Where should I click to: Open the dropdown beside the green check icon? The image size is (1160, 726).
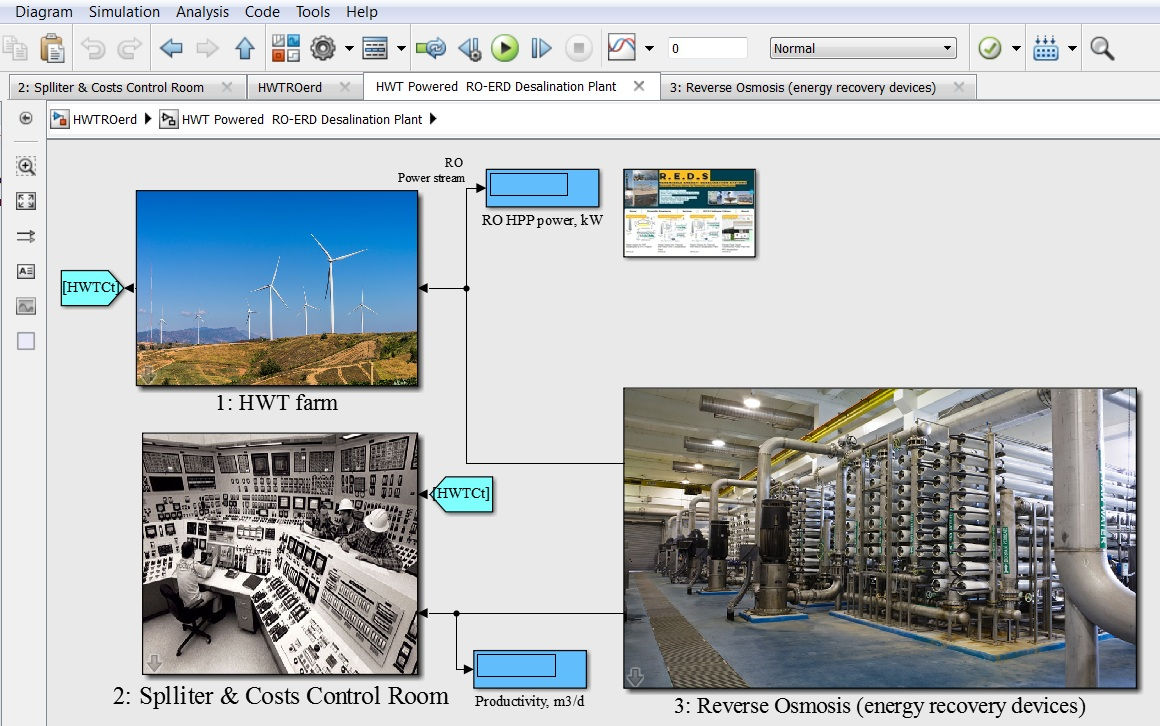click(x=1014, y=47)
